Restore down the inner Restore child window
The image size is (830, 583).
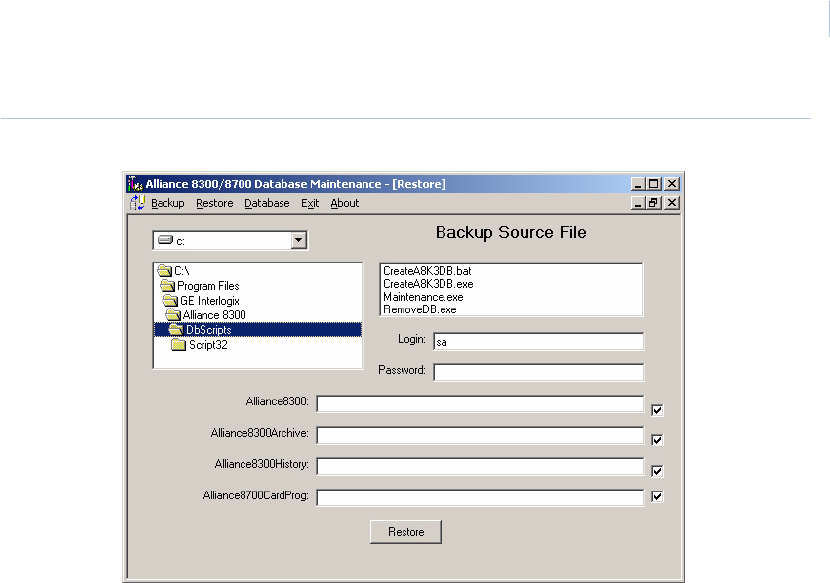(654, 203)
